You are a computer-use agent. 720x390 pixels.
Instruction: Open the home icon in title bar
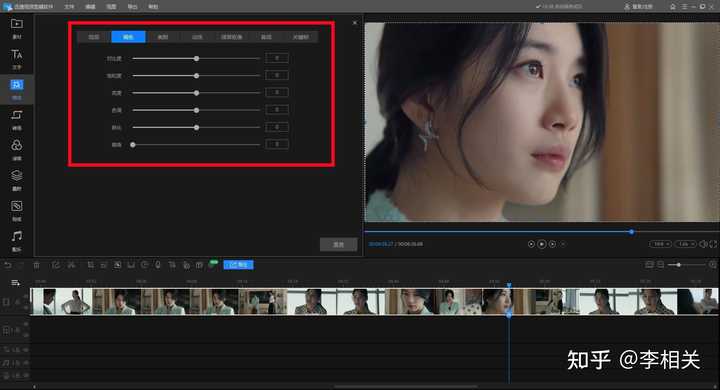pyautogui.click(x=673, y=6)
